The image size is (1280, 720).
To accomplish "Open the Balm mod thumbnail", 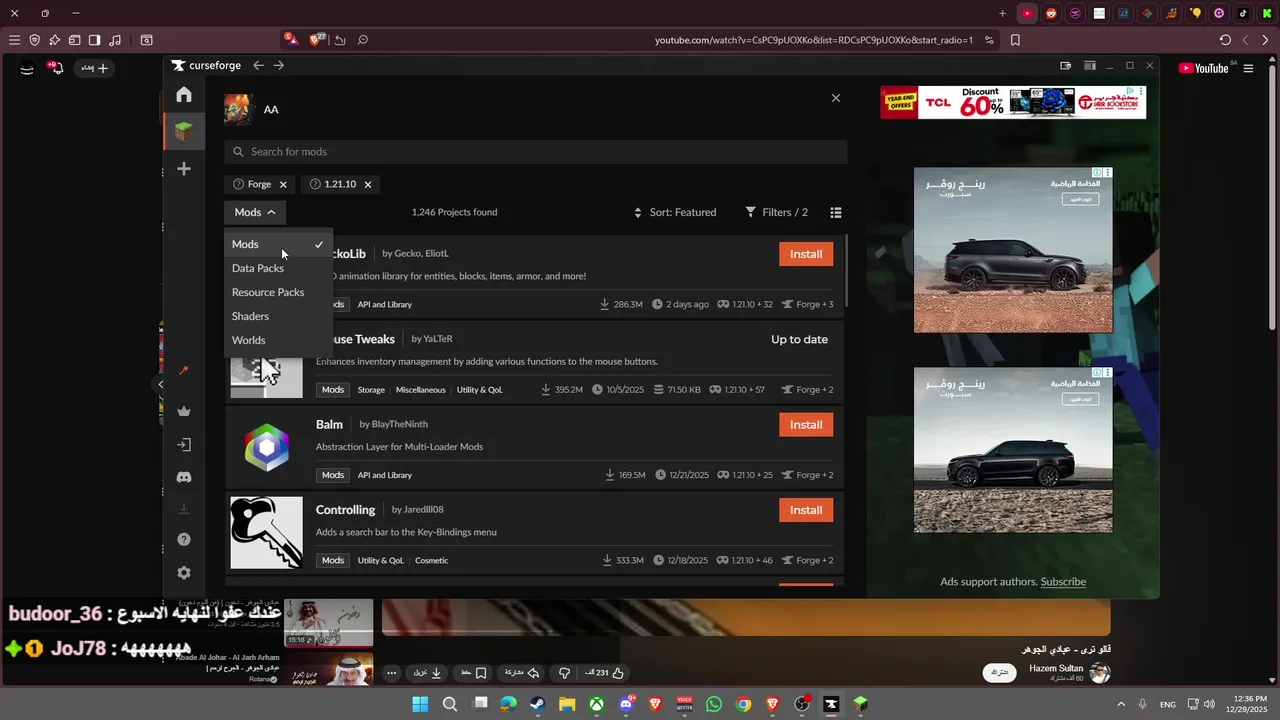I will coord(266,448).
